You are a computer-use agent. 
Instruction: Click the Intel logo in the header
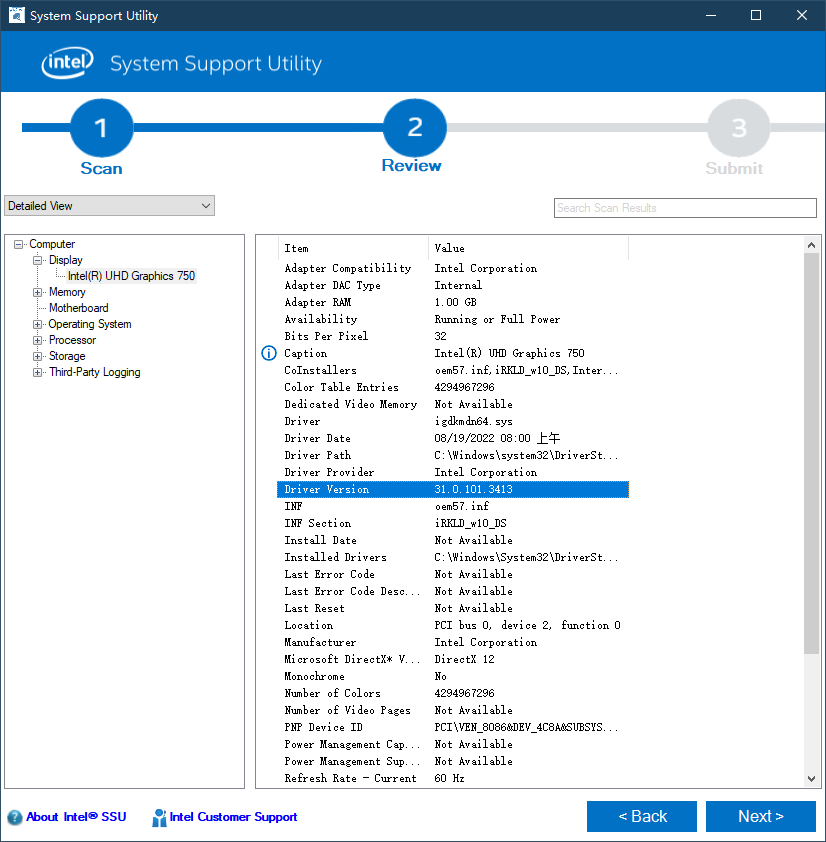[x=67, y=62]
